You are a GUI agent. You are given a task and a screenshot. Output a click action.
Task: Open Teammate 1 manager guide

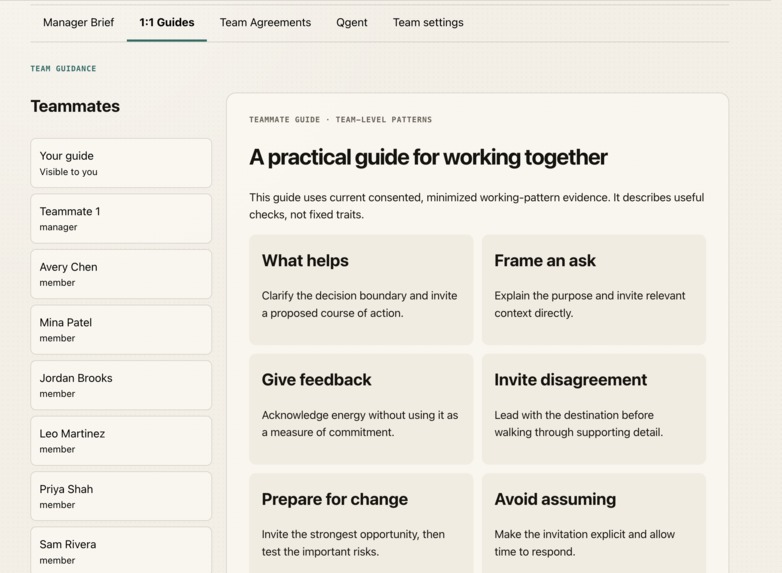[x=121, y=218]
